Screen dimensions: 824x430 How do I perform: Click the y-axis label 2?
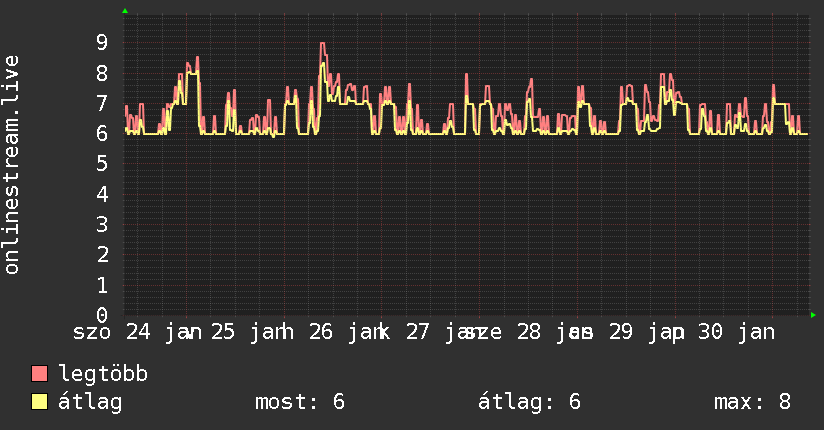[102, 255]
